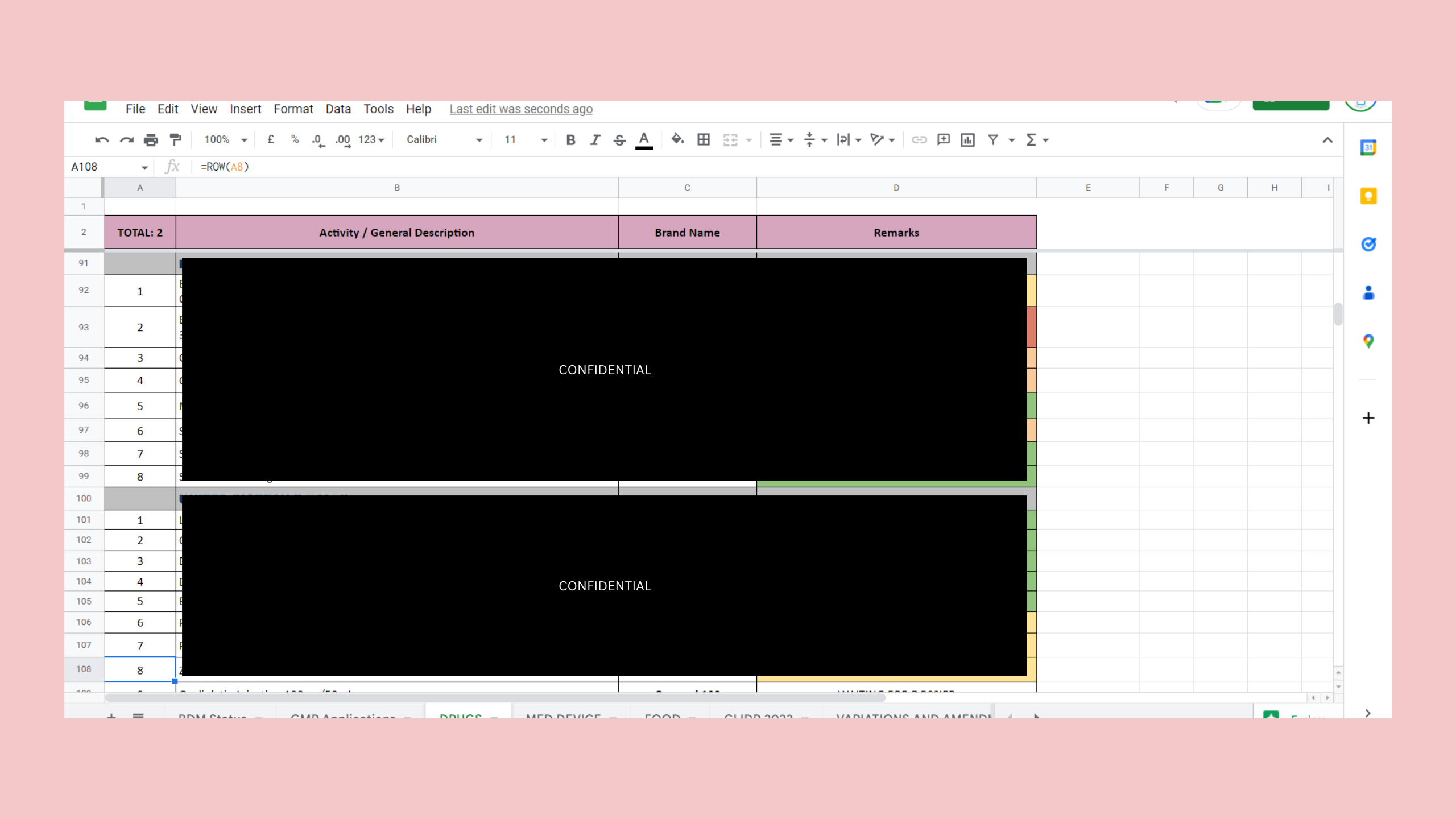
Task: Toggle strikethrough formatting
Action: 619,140
